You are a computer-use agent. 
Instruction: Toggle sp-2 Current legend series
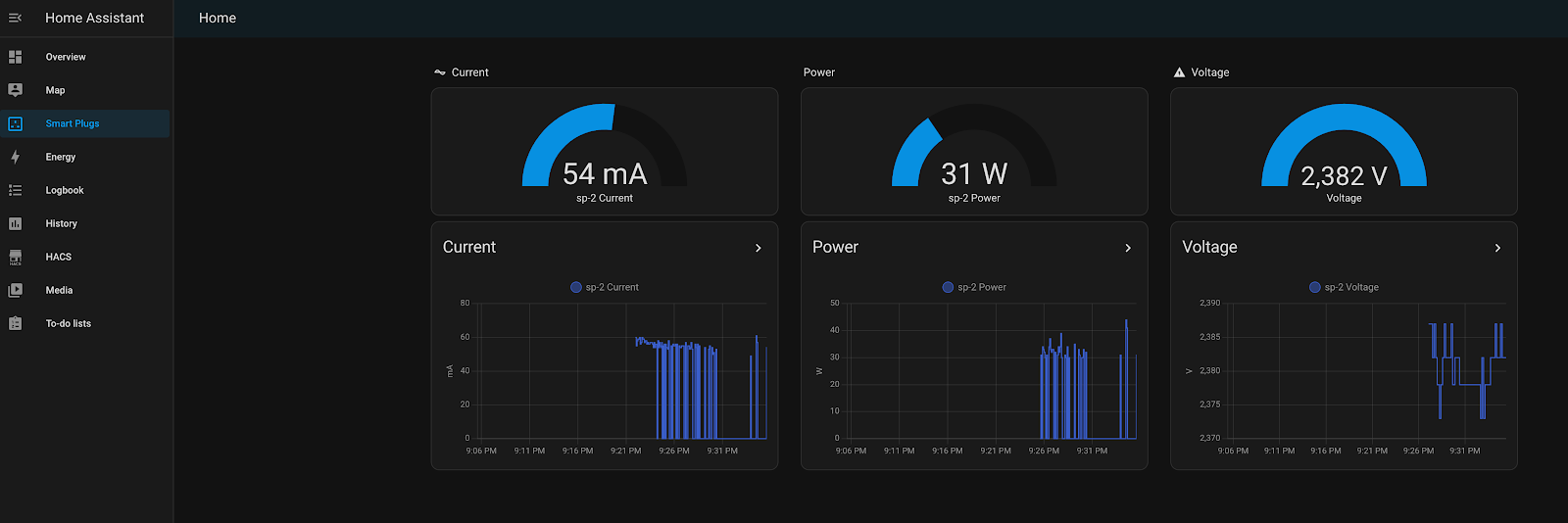[x=605, y=287]
